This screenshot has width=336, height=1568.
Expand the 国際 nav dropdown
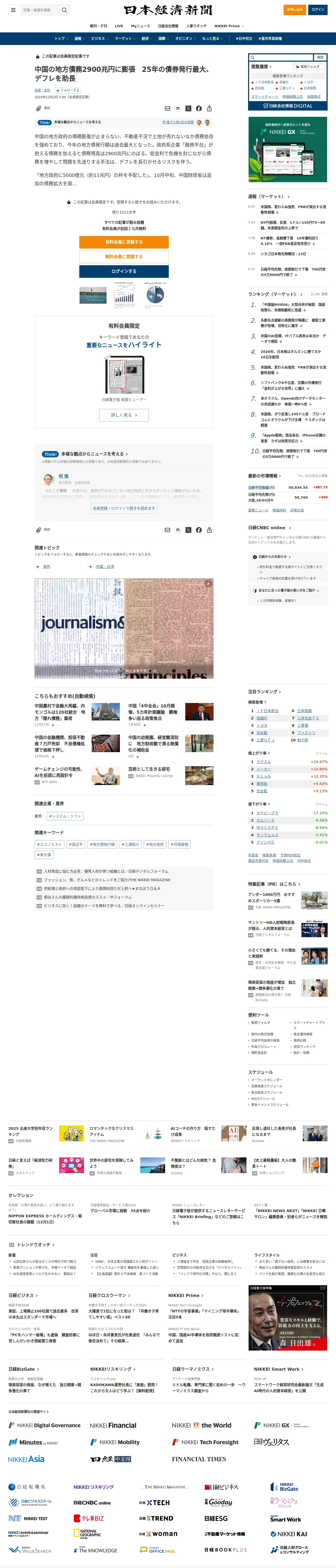click(164, 38)
